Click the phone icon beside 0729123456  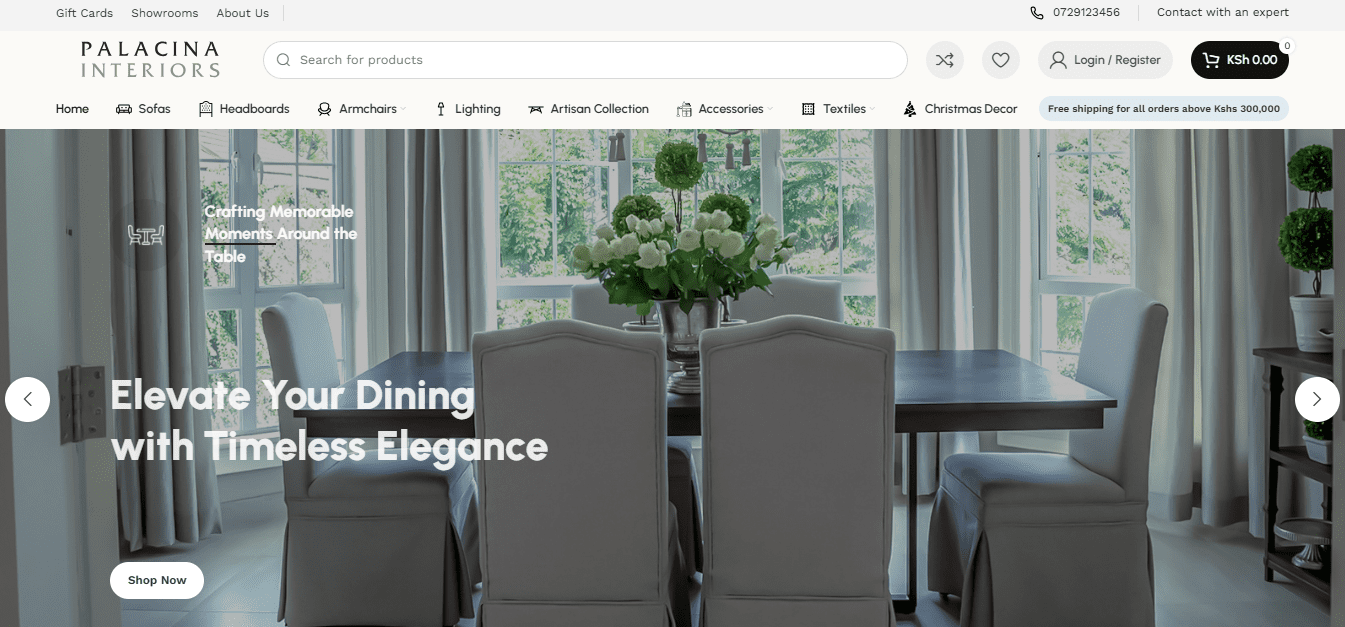click(1037, 13)
